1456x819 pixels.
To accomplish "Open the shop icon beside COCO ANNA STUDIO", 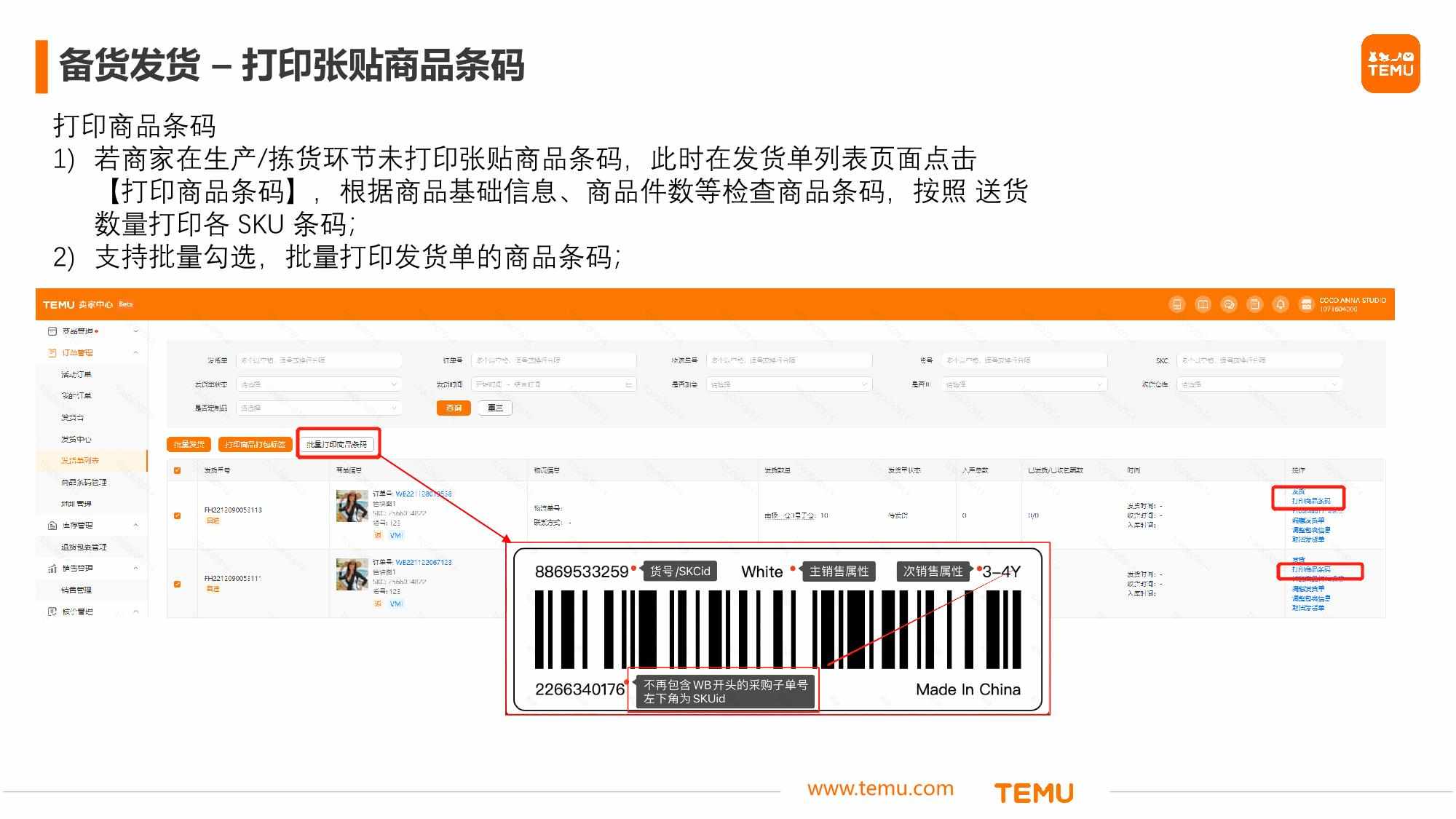I will pos(1306,304).
